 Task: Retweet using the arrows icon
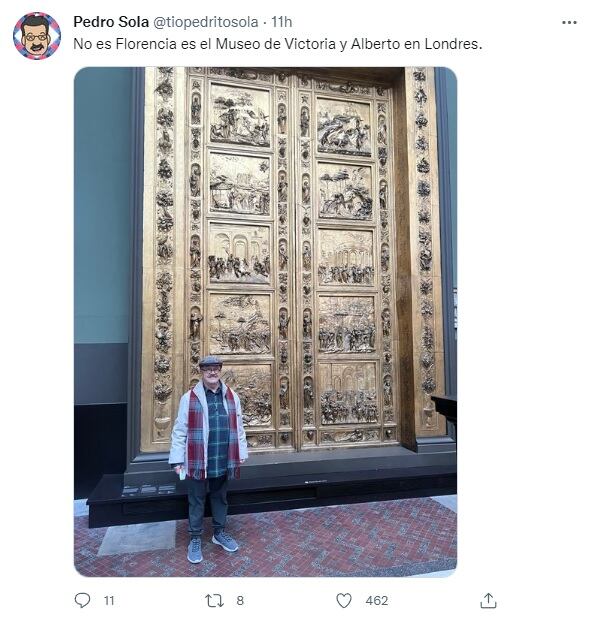[215, 600]
